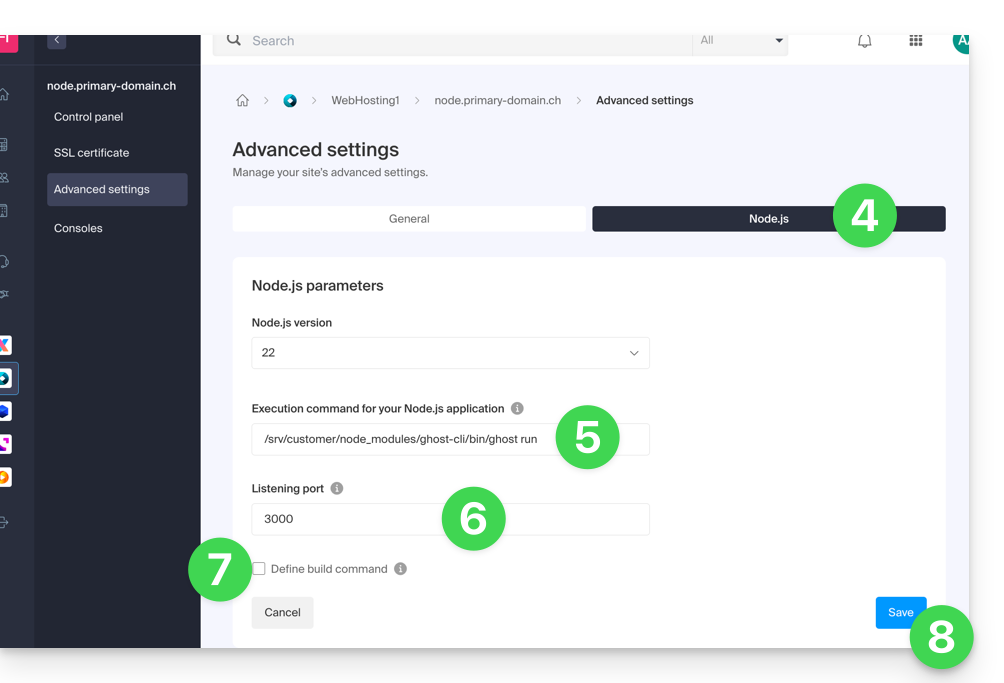Screen dimensions: 1004x683
Task: Click the Advanced settings page title
Action: click(x=316, y=149)
